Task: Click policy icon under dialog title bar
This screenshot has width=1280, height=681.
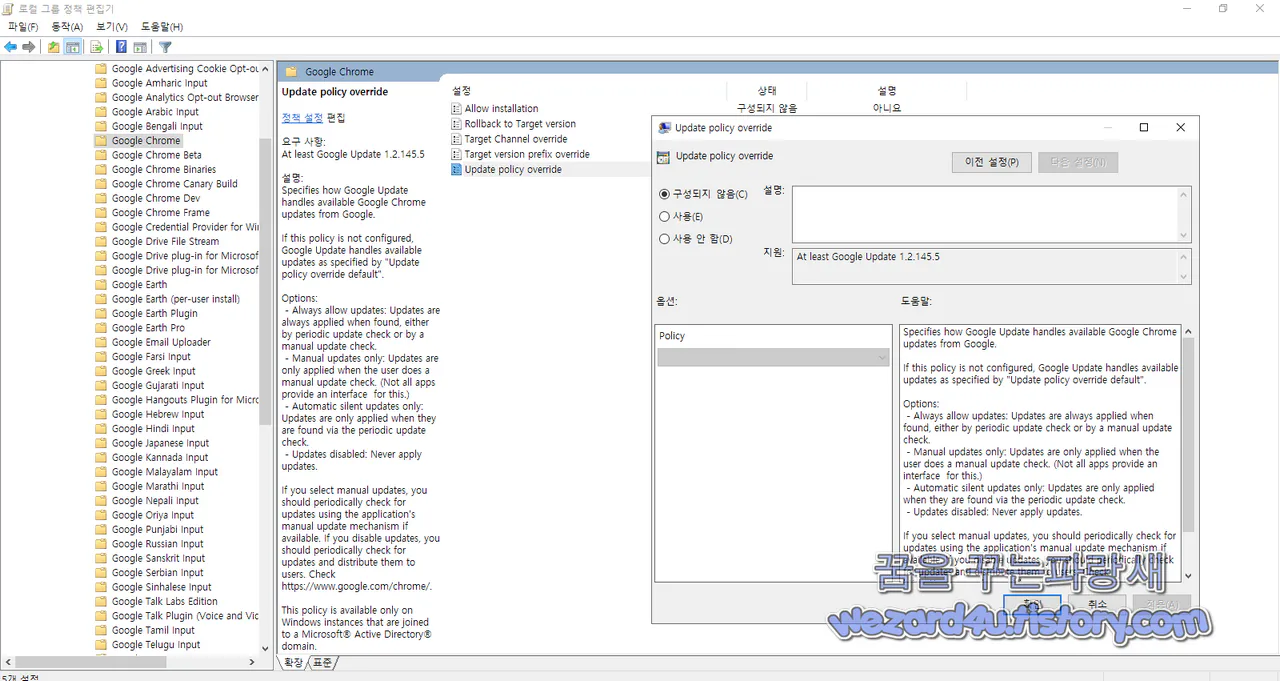Action: tap(663, 156)
